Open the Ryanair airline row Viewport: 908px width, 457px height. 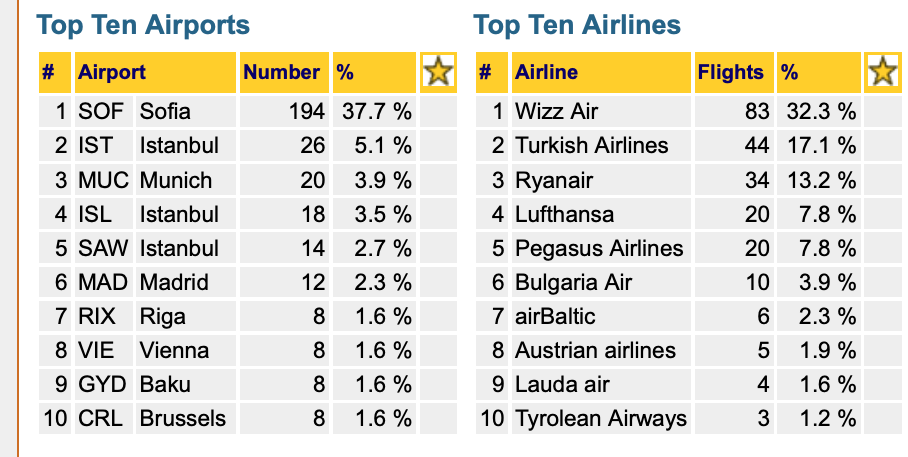(689, 180)
